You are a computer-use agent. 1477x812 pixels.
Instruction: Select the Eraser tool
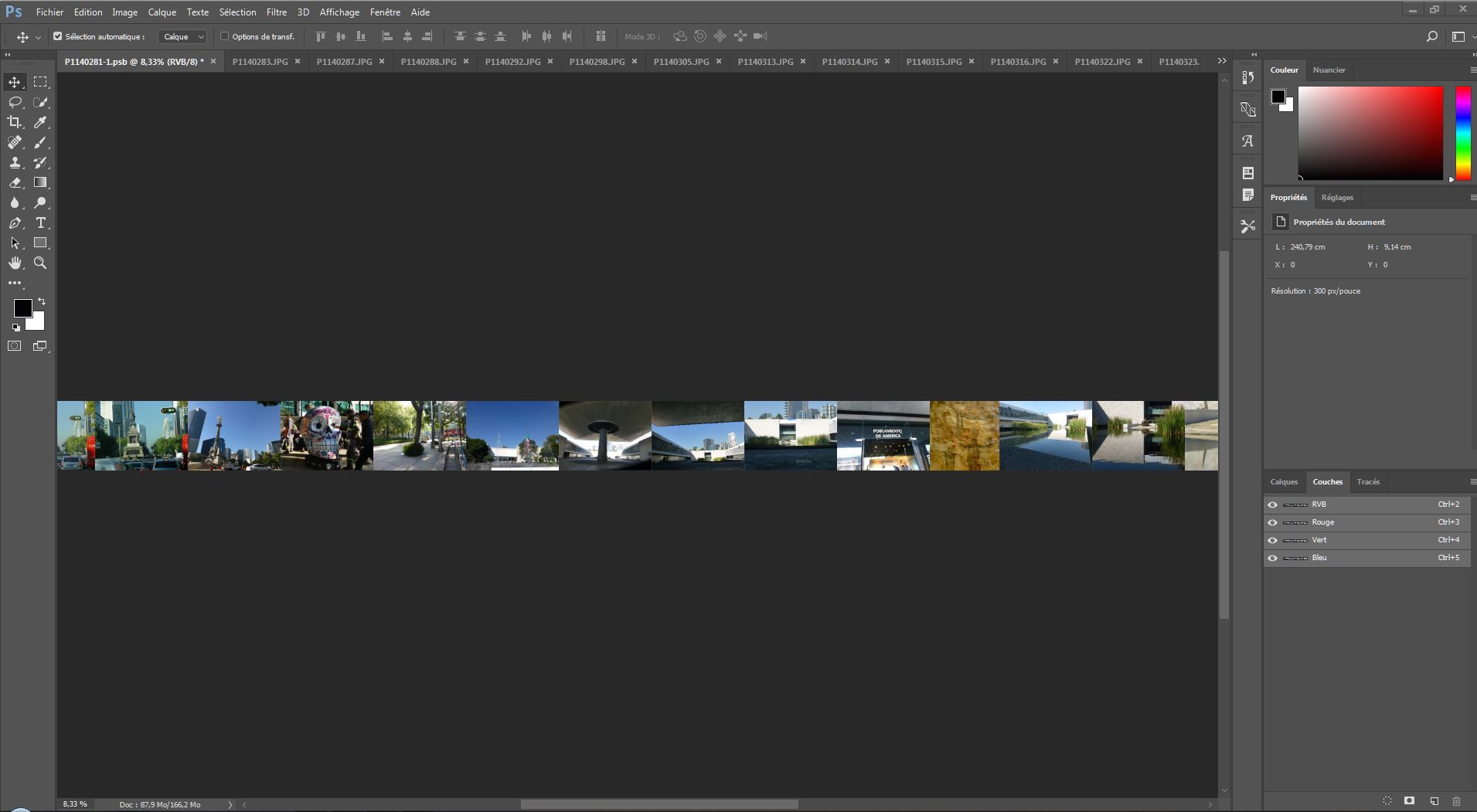point(15,182)
